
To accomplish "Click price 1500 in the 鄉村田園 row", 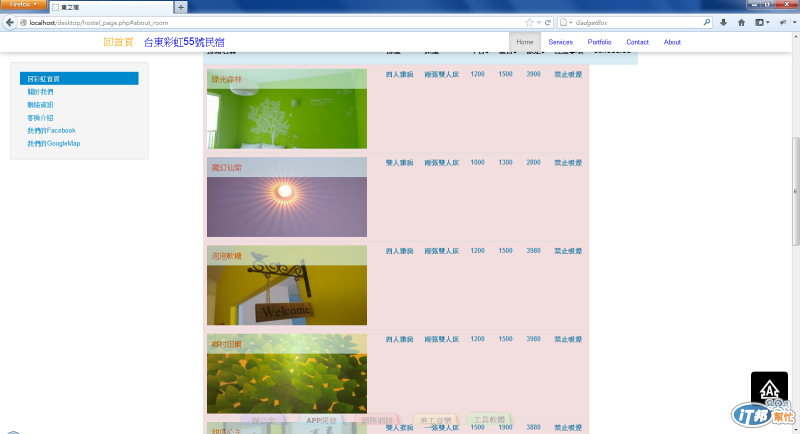I will coord(506,339).
